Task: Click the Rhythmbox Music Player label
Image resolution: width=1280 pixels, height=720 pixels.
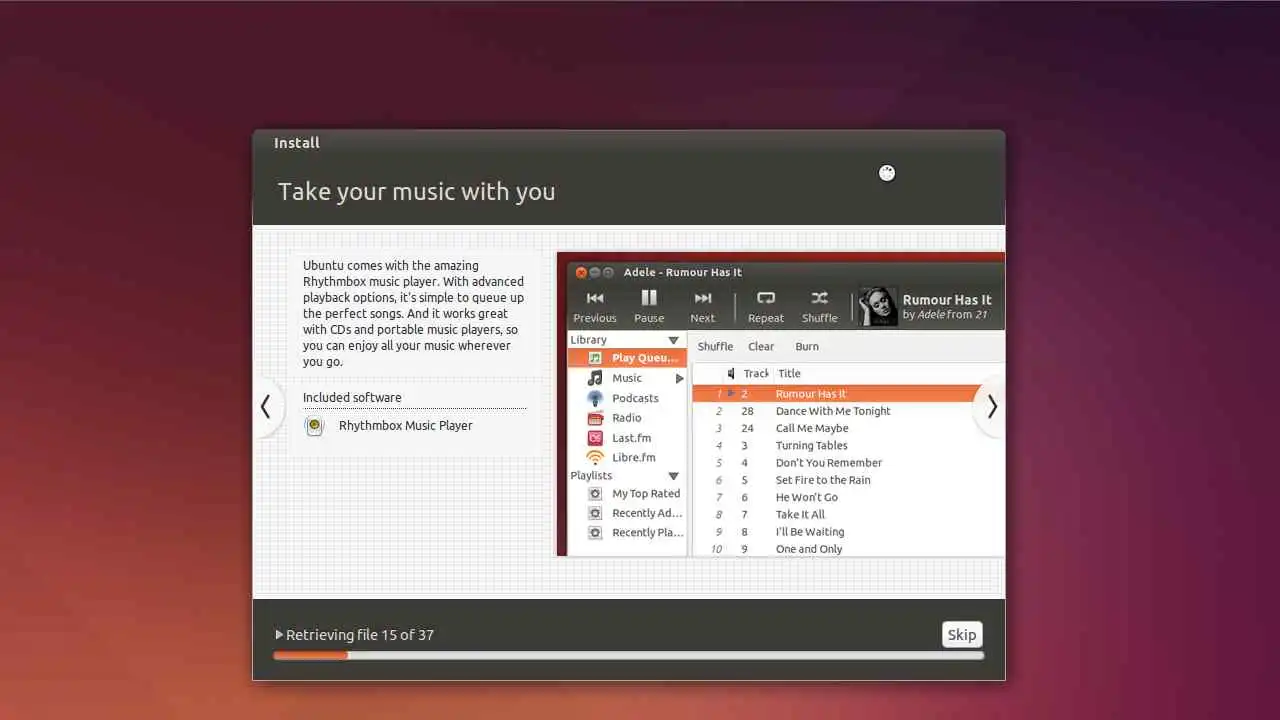Action: 405,426
